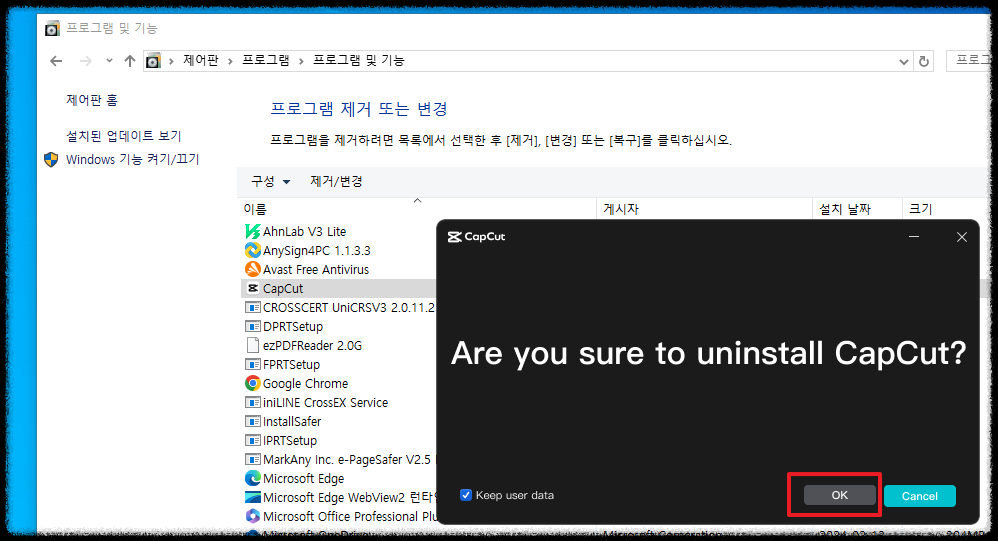Screen dimensions: 998x541
Task: Select CROSSCERT UniCRSV3 icon
Action: 253,307
